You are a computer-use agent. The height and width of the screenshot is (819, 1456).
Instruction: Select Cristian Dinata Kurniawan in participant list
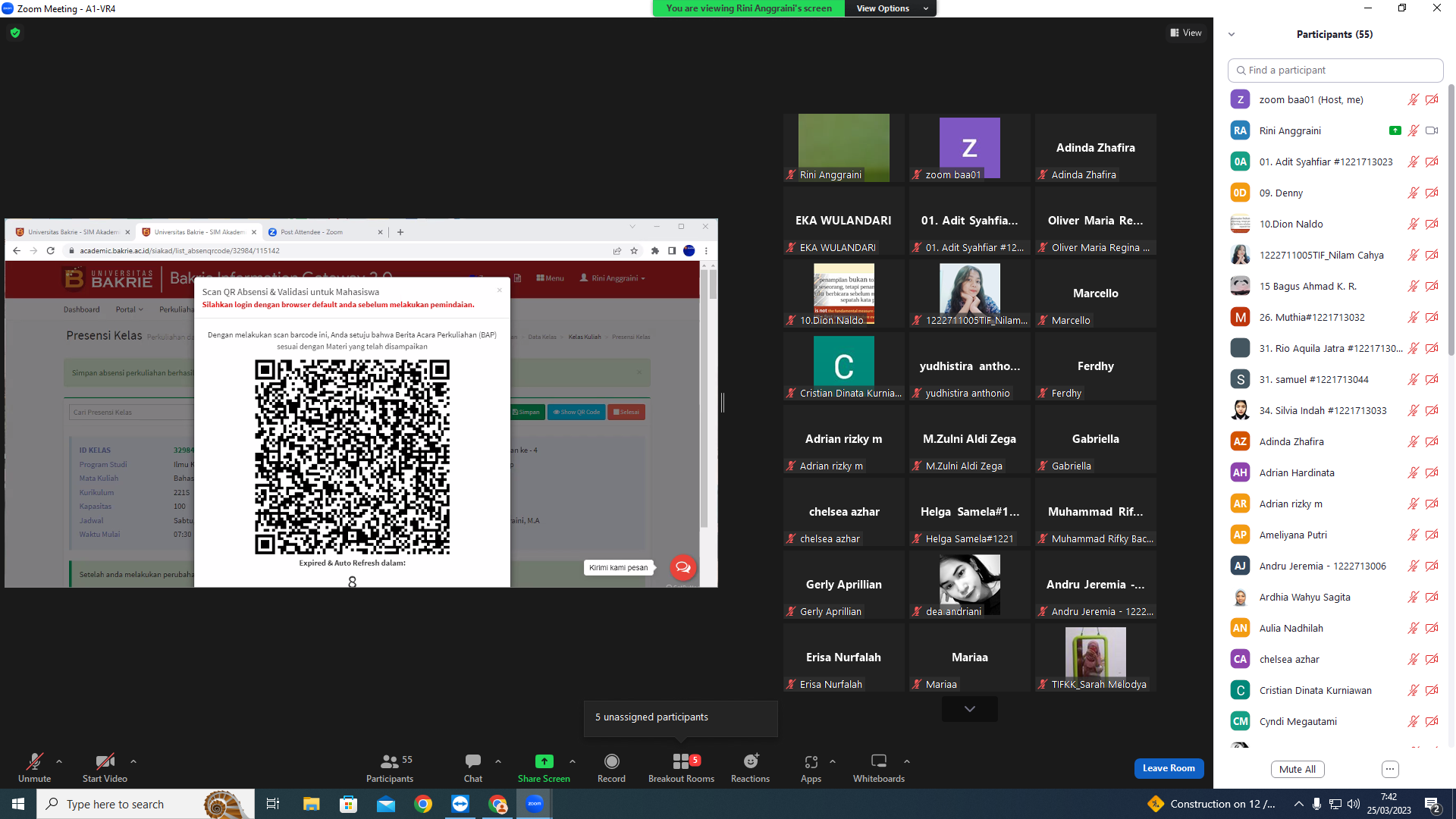pos(1334,690)
